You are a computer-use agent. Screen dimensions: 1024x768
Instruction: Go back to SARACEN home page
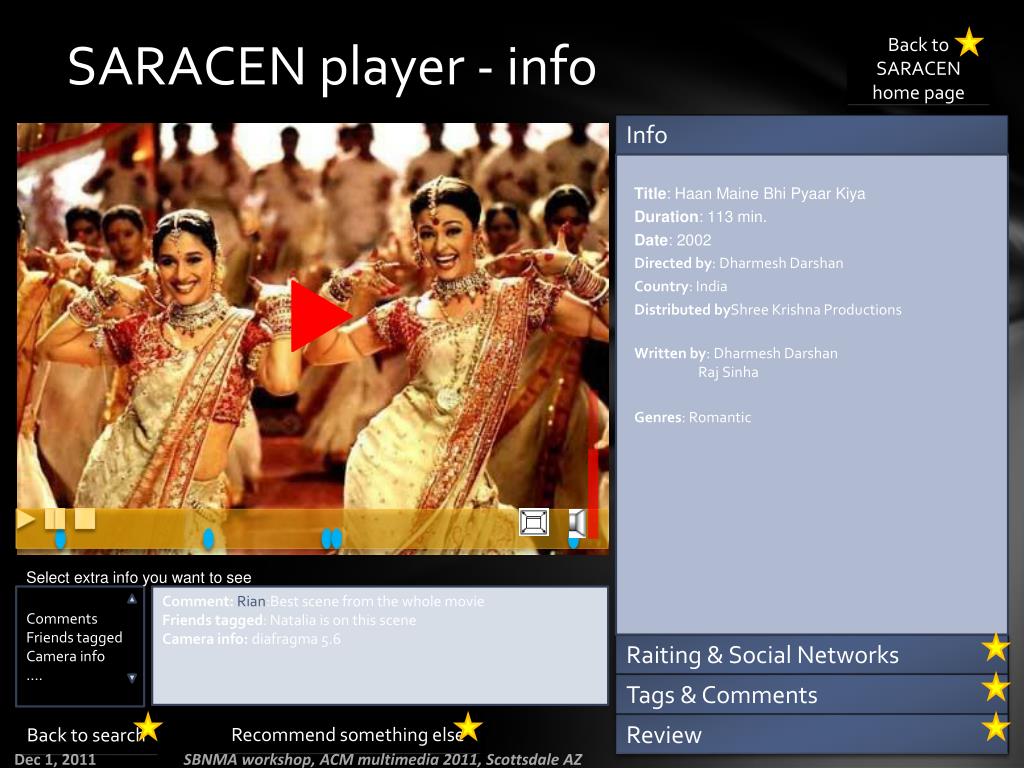coord(918,69)
